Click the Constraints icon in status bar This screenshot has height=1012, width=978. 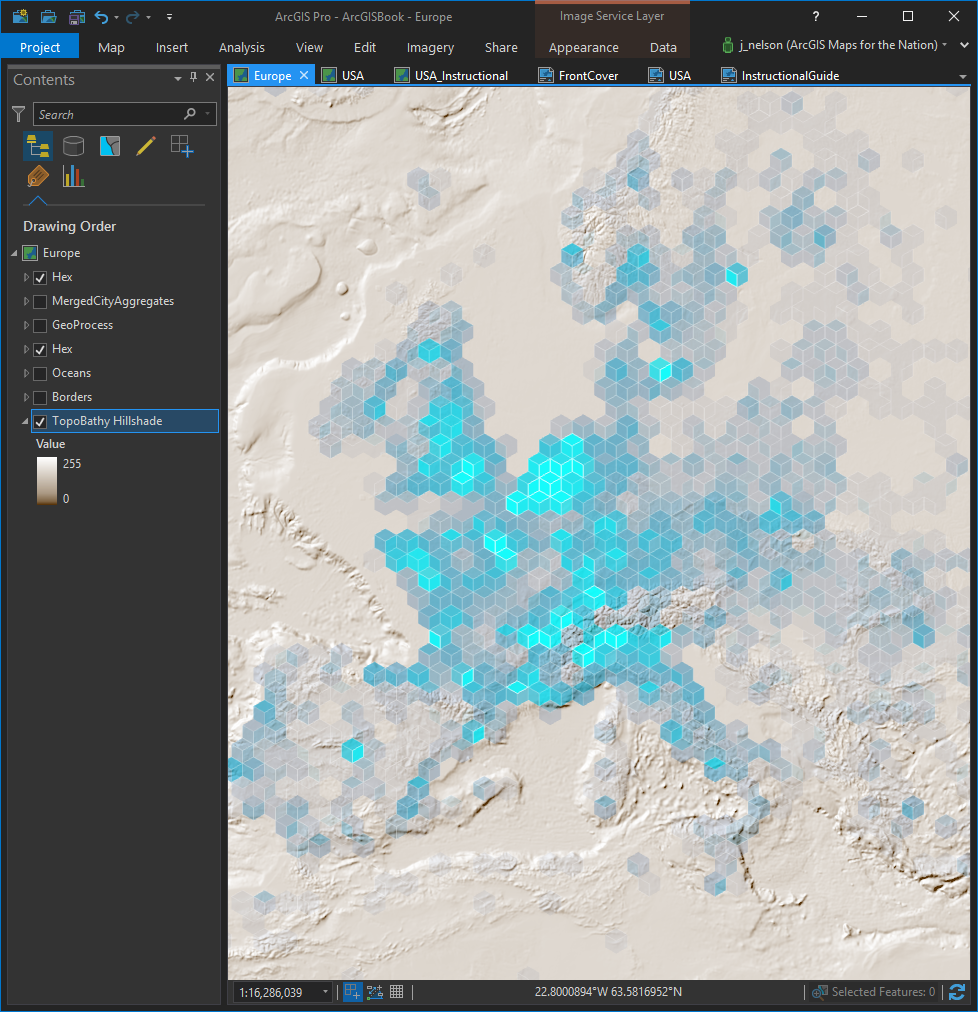[374, 991]
